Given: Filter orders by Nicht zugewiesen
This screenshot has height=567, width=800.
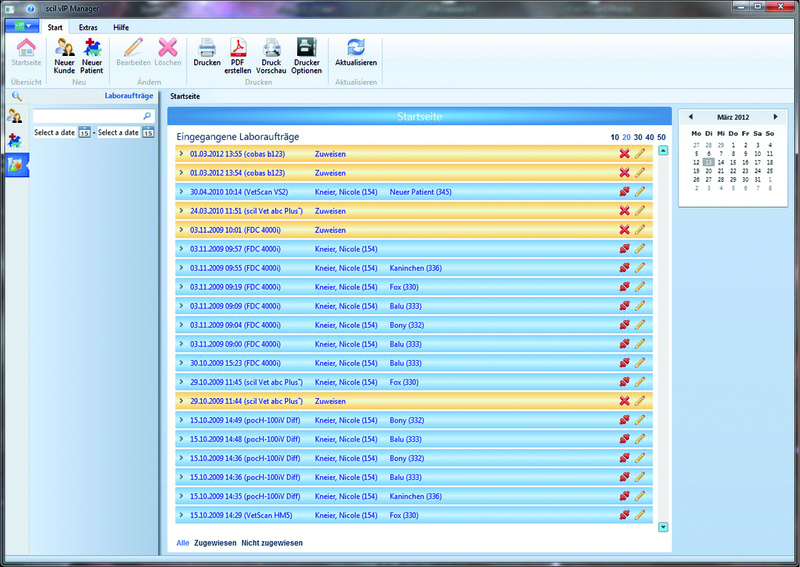Looking at the screenshot, I should coord(271,543).
